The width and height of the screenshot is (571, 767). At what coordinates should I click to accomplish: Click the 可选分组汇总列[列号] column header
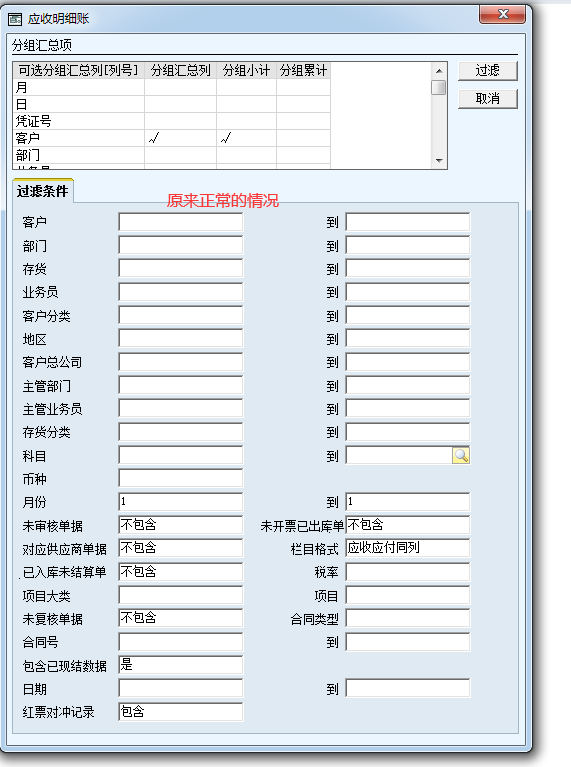[x=78, y=70]
